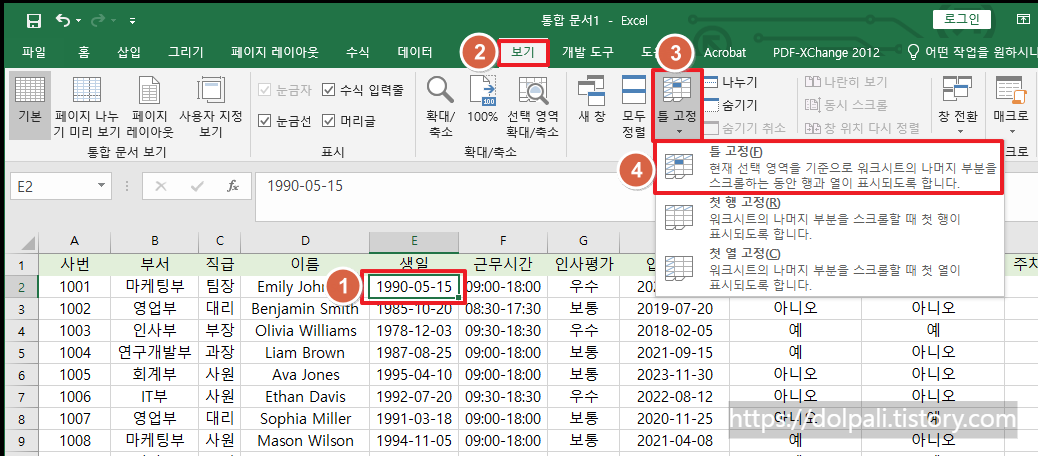This screenshot has width=1038, height=456.
Task: Select 페이지 레이아웃 view icon
Action: coord(149,105)
